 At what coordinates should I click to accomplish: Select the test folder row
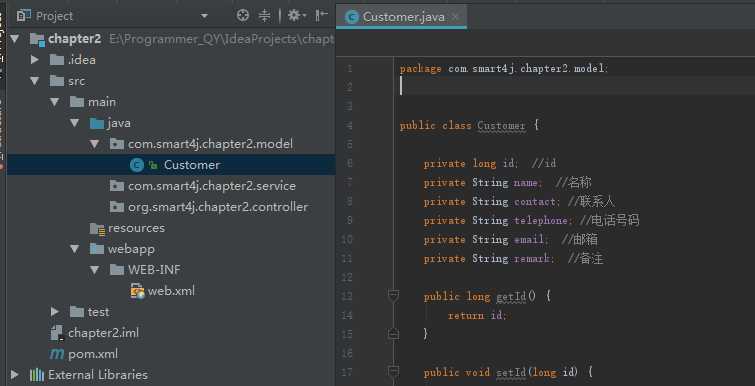(171, 312)
